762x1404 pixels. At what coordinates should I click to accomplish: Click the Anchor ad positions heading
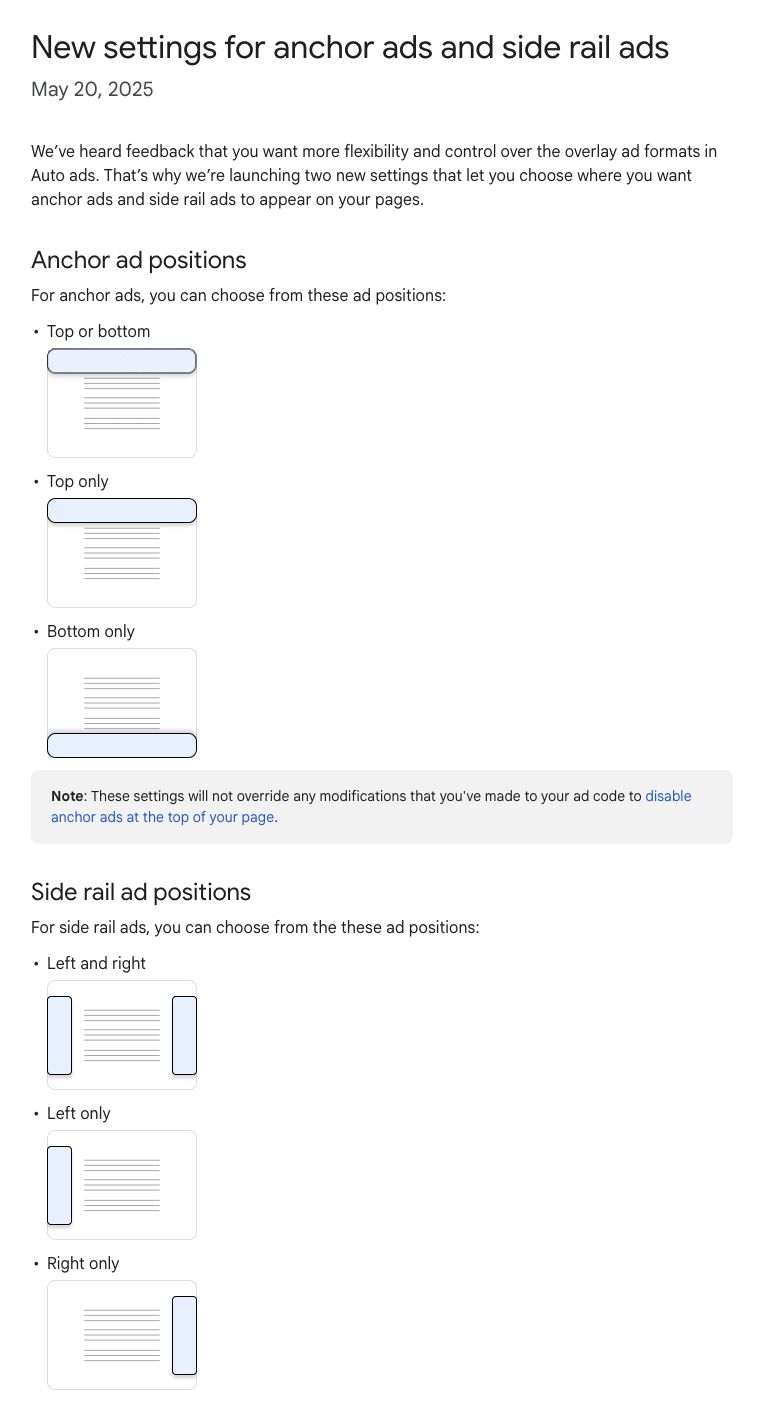click(138, 260)
